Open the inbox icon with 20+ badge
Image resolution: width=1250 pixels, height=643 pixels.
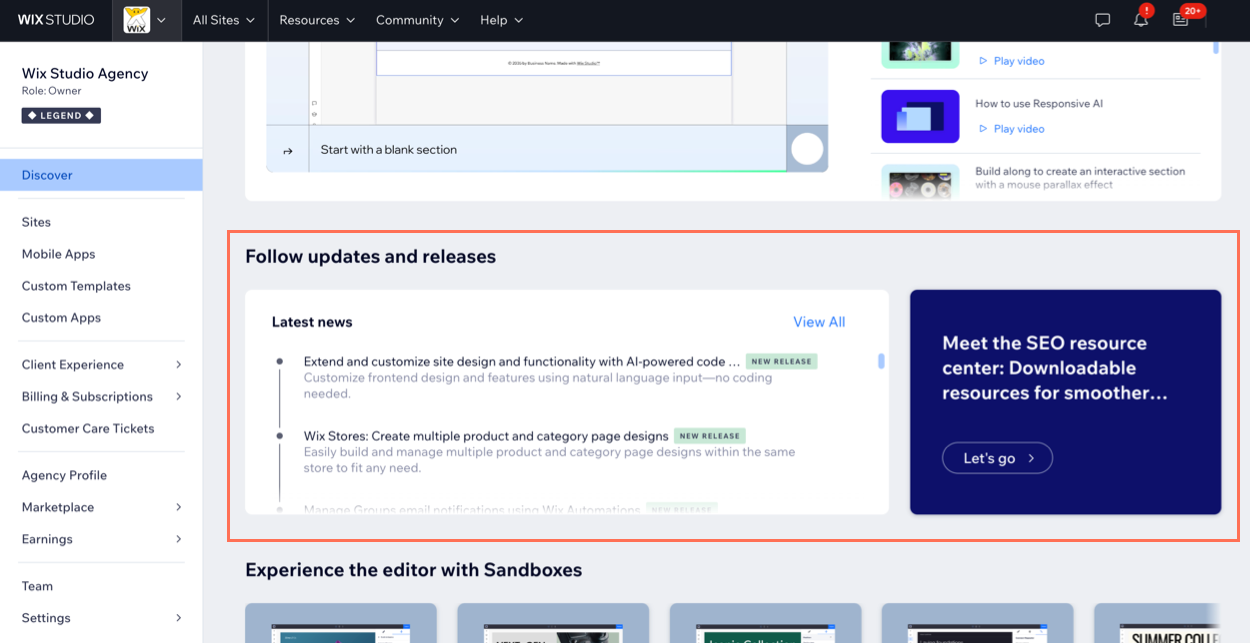(x=1181, y=20)
